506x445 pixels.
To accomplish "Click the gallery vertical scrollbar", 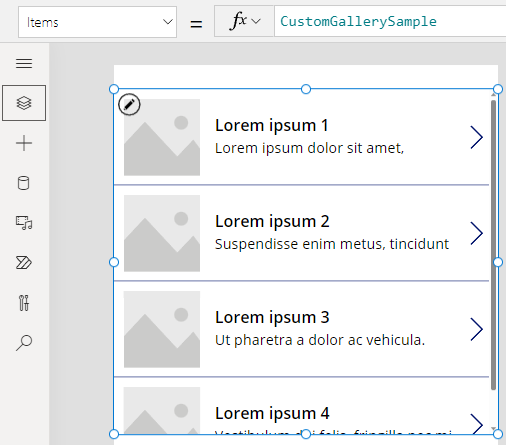I will (x=493, y=245).
